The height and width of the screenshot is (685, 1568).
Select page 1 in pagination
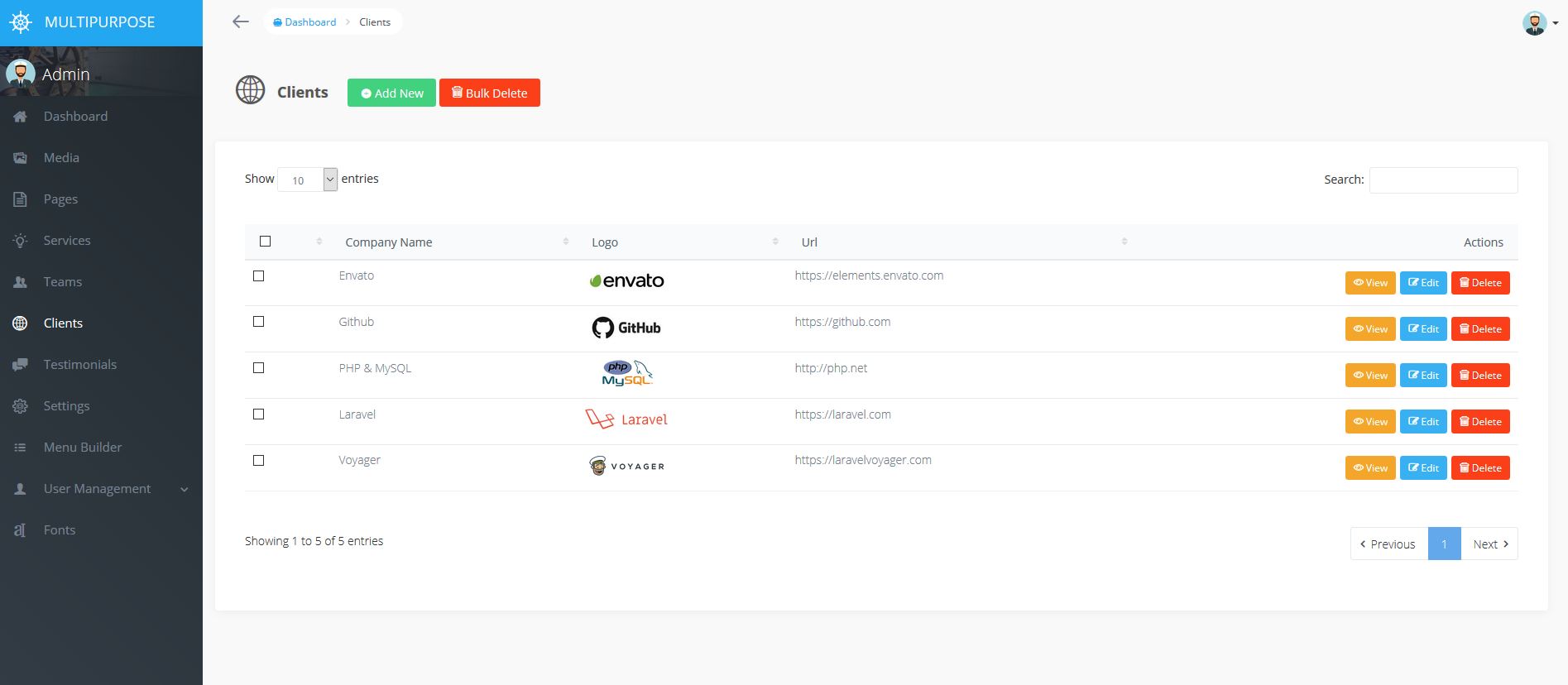(x=1445, y=544)
